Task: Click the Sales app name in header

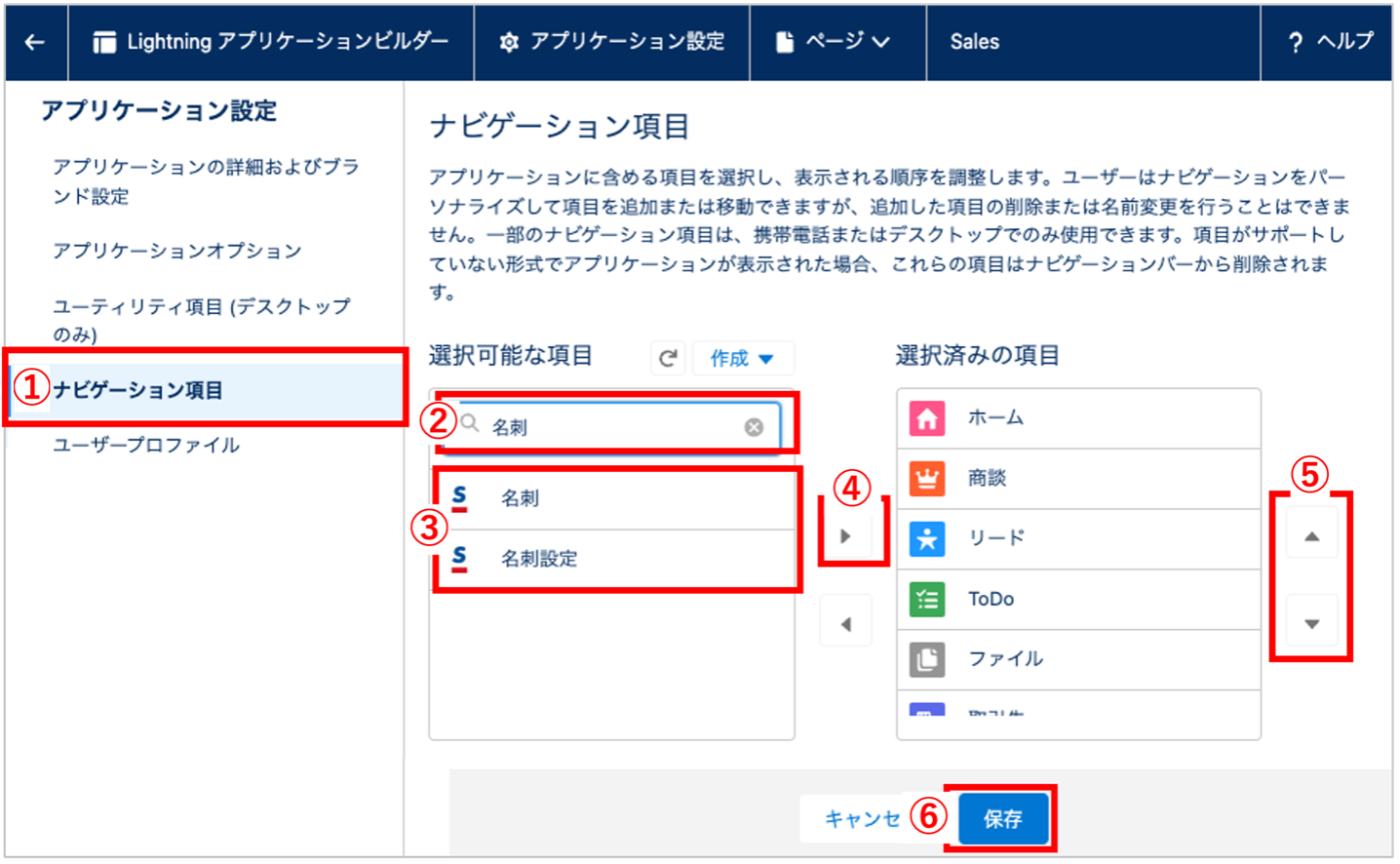Action: [x=975, y=42]
